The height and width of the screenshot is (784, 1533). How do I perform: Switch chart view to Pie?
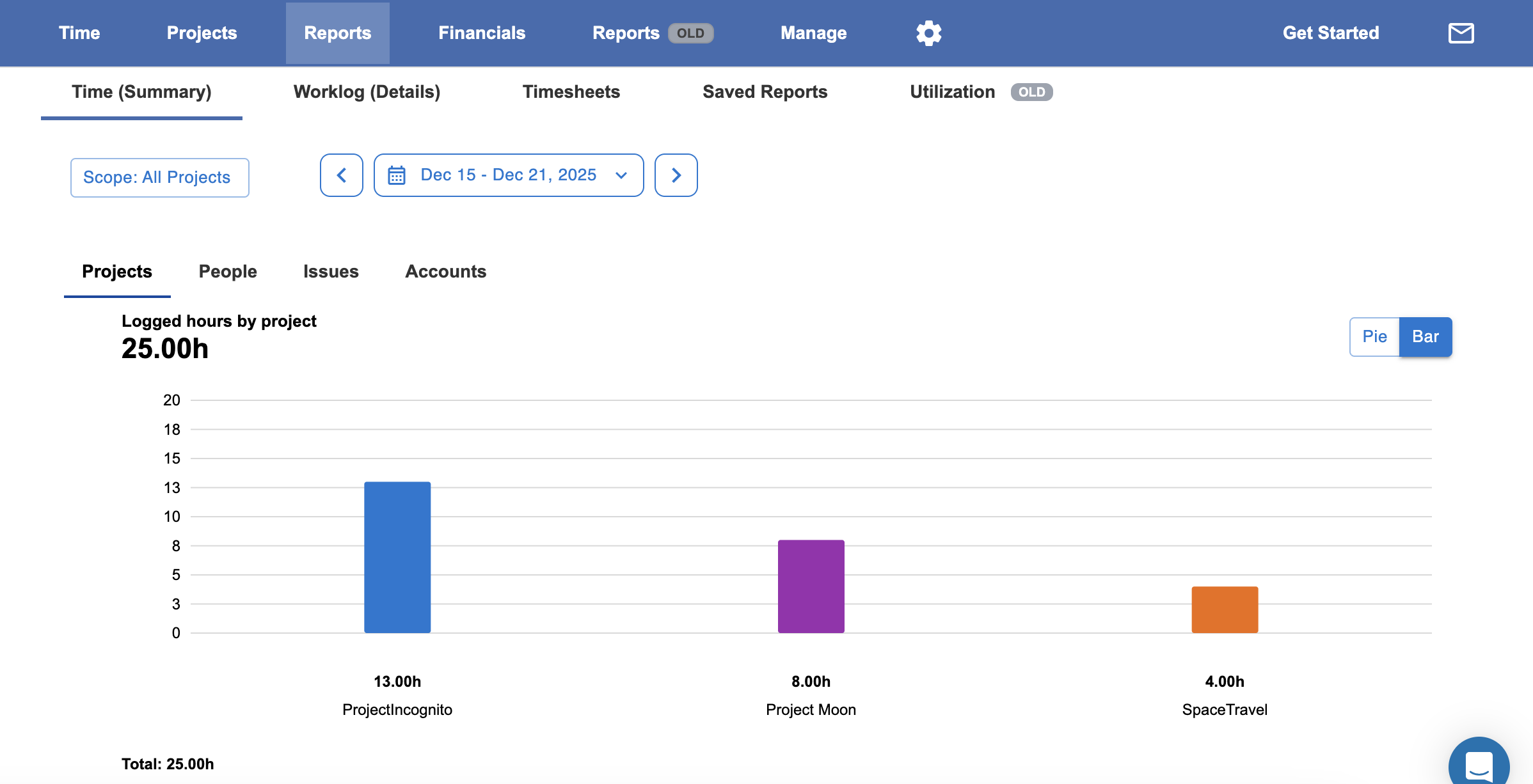(x=1374, y=337)
